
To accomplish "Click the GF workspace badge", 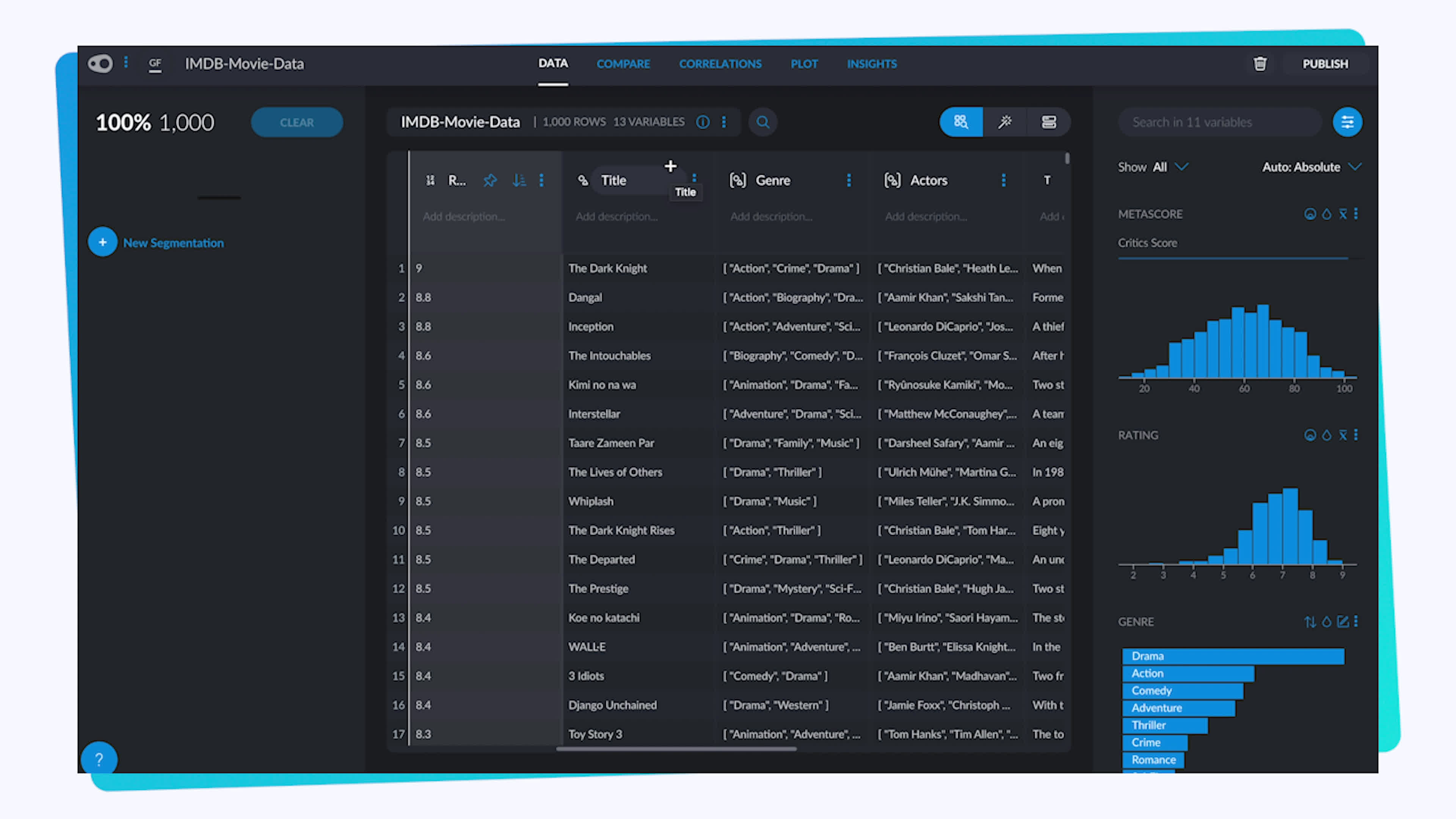I will pyautogui.click(x=155, y=64).
